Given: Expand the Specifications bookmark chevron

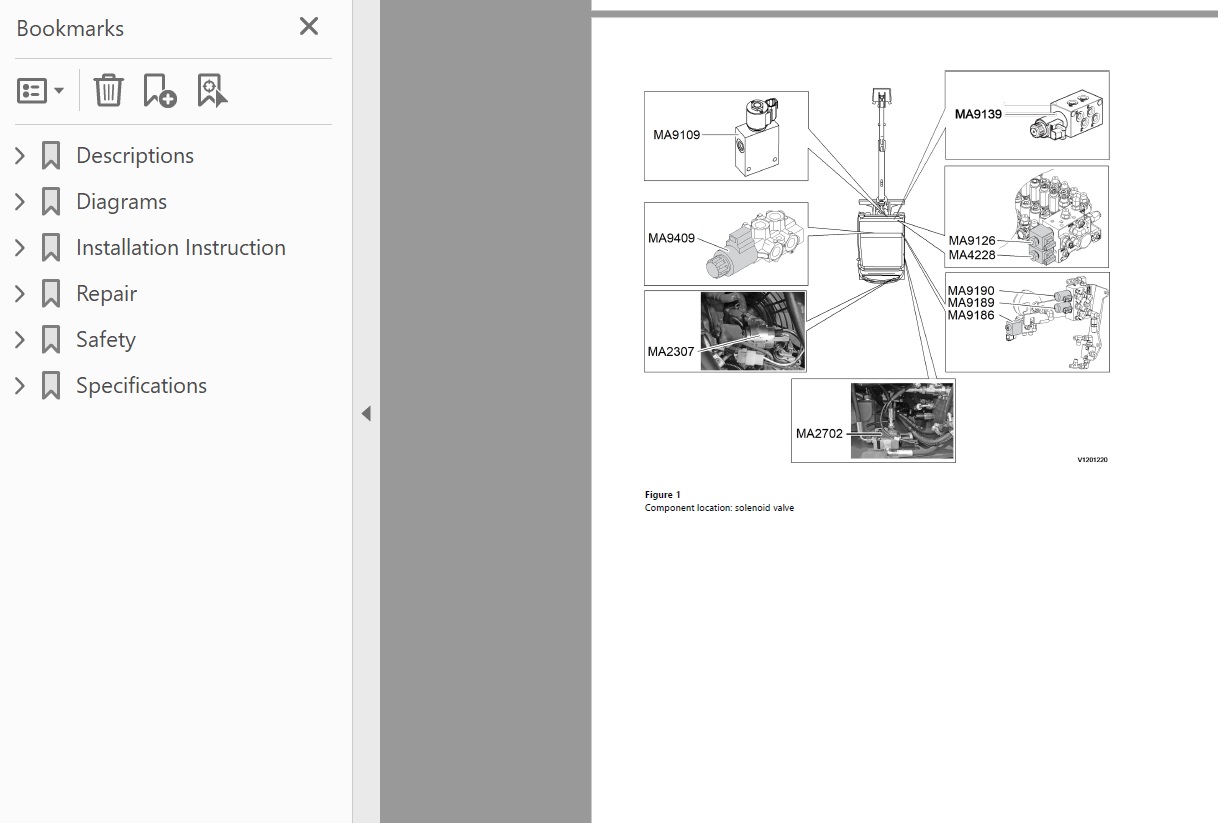Looking at the screenshot, I should click(x=19, y=386).
